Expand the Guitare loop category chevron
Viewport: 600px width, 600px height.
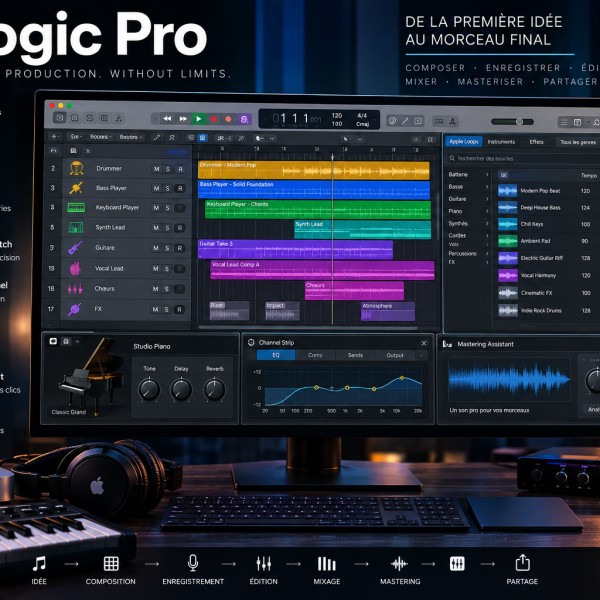pos(487,199)
